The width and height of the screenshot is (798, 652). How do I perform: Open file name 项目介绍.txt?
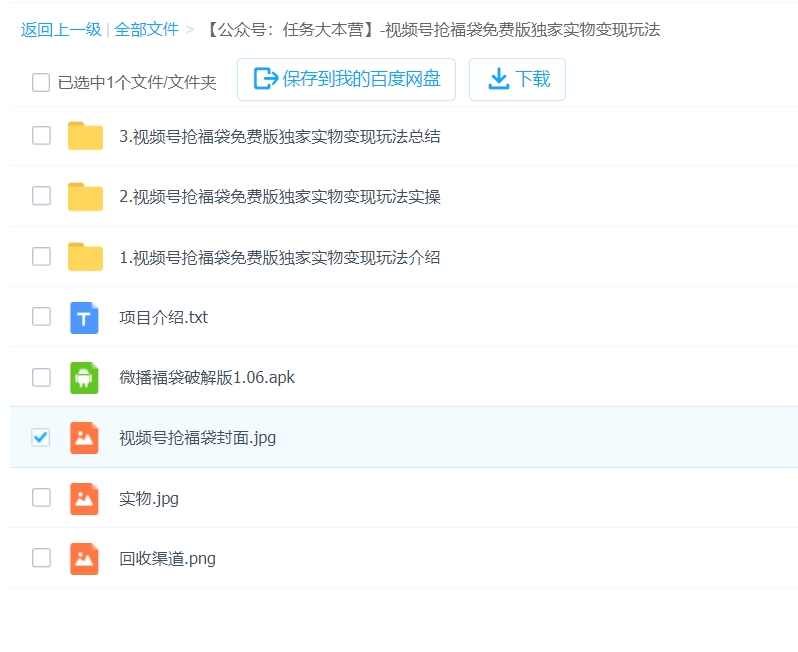[x=163, y=318]
